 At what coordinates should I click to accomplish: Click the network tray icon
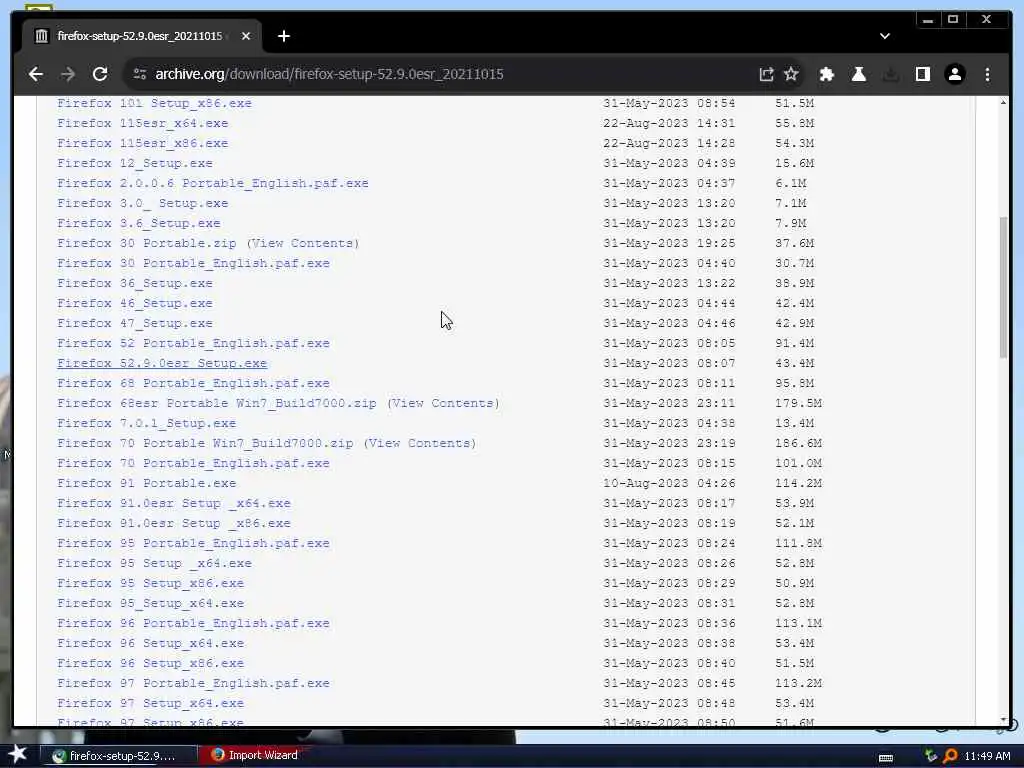[x=931, y=756]
